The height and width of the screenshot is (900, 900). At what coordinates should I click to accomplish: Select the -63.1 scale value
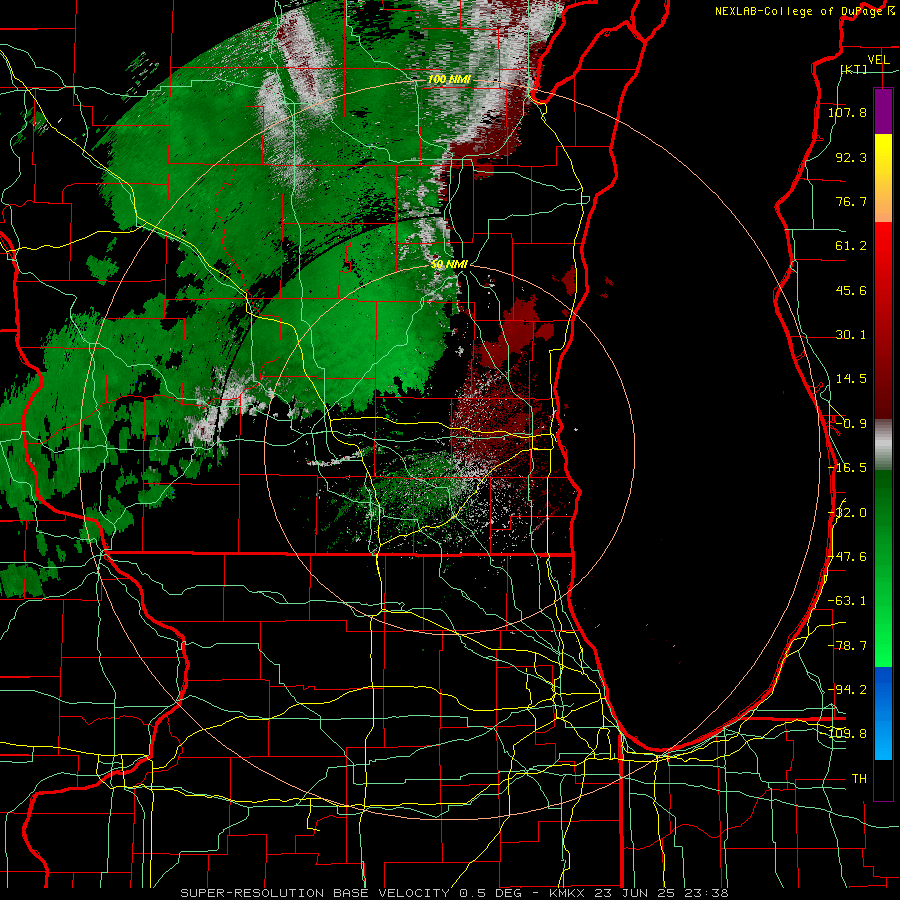click(x=847, y=601)
